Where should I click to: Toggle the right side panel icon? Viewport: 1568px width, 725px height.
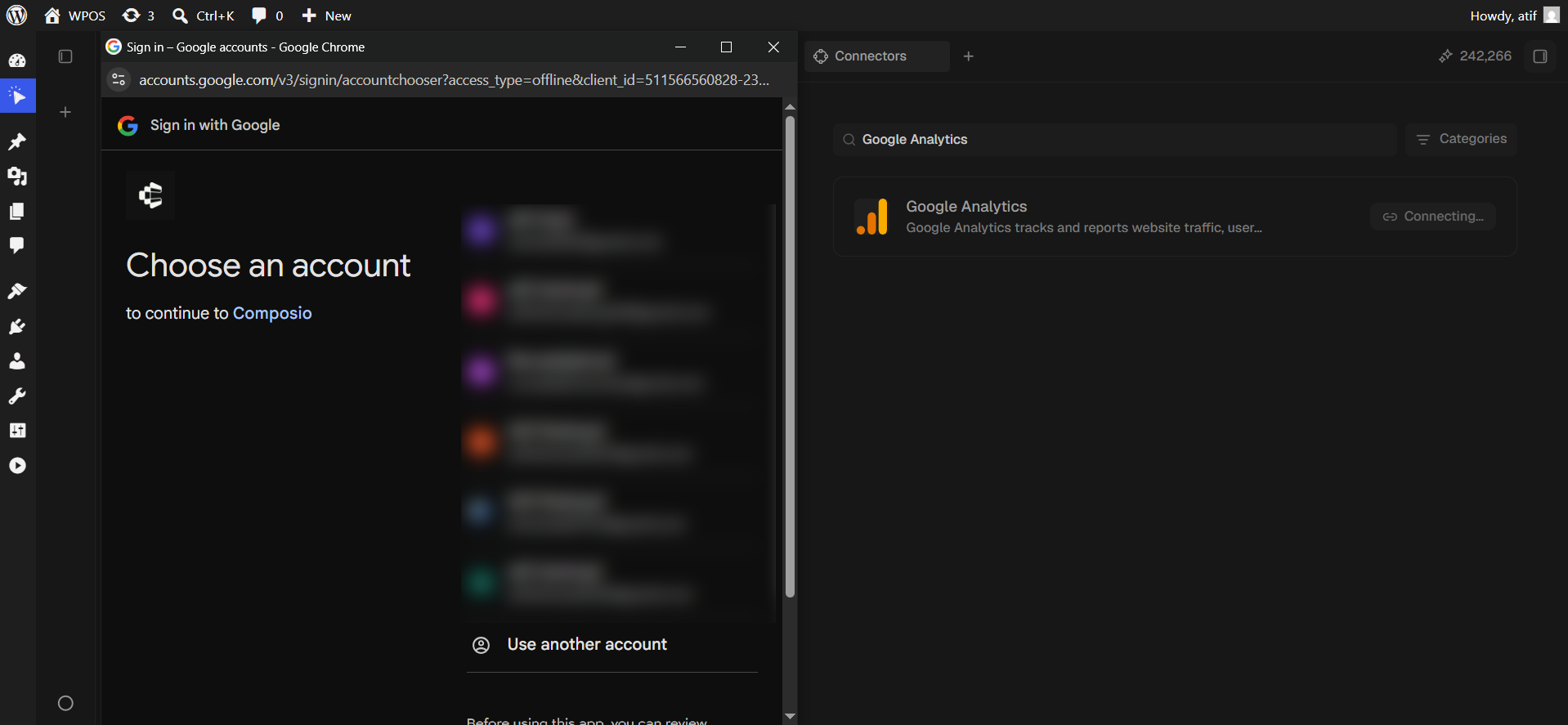[1540, 56]
